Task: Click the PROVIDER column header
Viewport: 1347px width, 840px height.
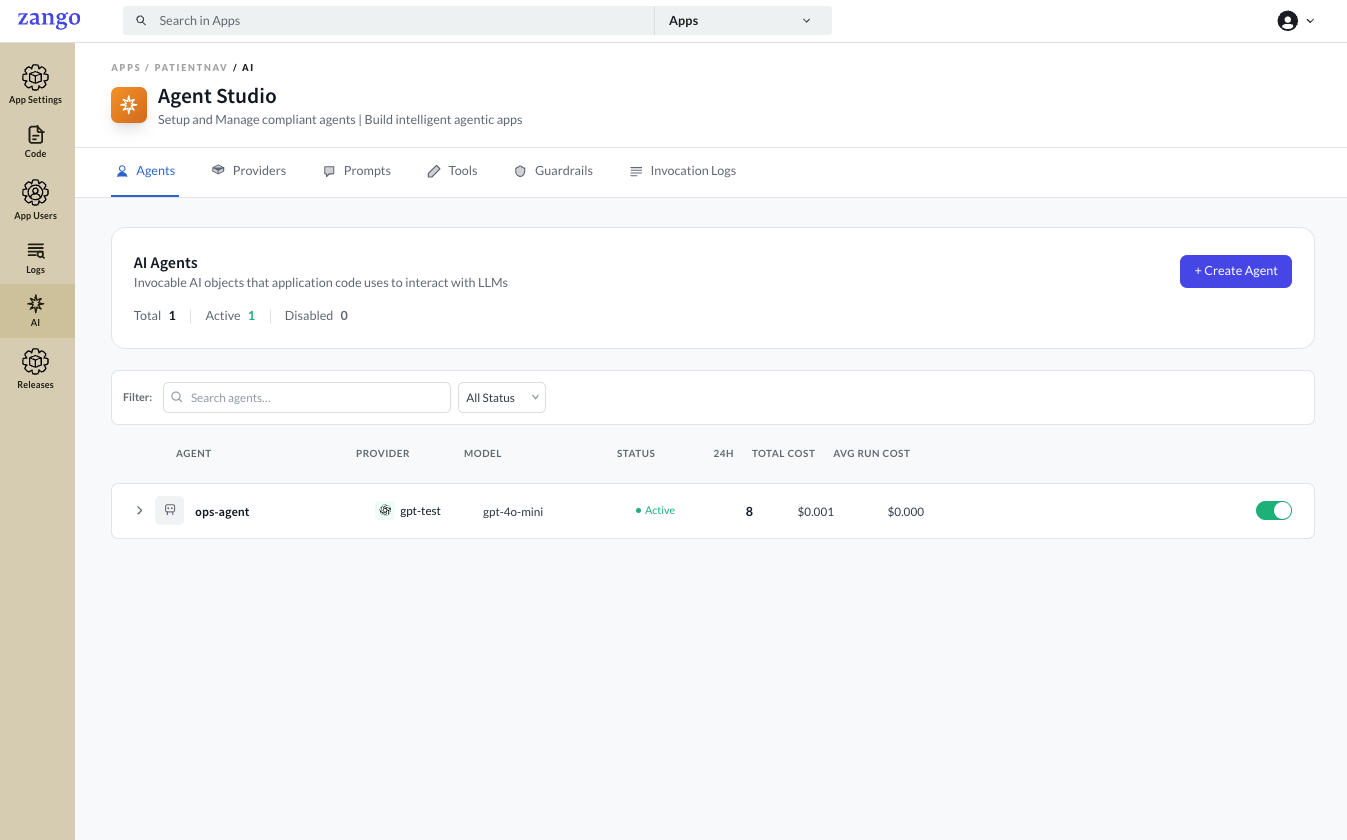Action: tap(383, 453)
